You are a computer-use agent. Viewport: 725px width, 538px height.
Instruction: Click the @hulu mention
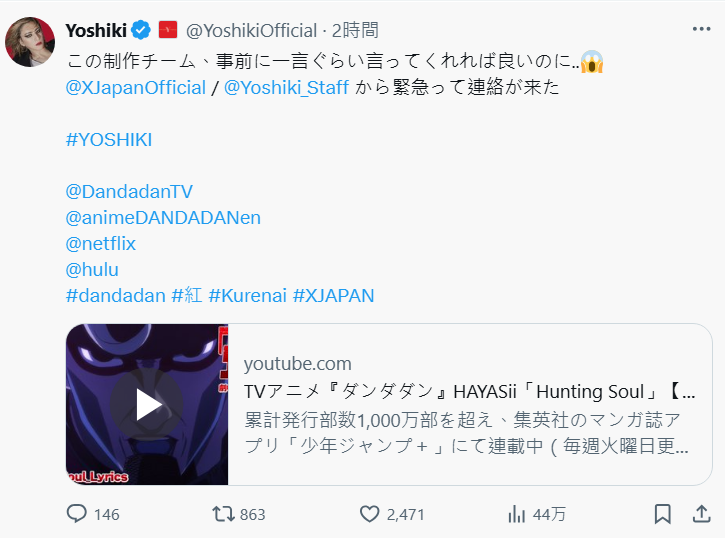(92, 269)
